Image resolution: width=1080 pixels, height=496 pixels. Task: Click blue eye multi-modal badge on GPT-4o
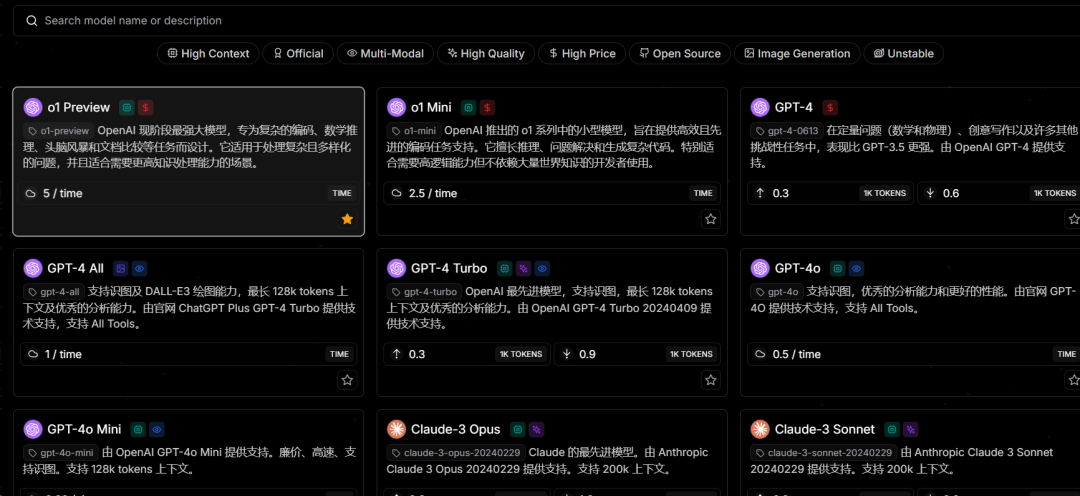pyautogui.click(x=856, y=269)
